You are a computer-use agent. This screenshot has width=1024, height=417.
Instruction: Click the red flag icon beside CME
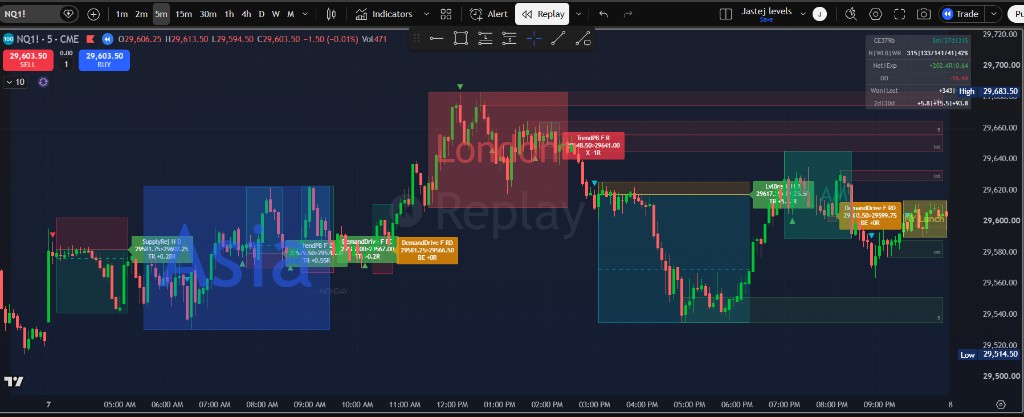[x=91, y=39]
